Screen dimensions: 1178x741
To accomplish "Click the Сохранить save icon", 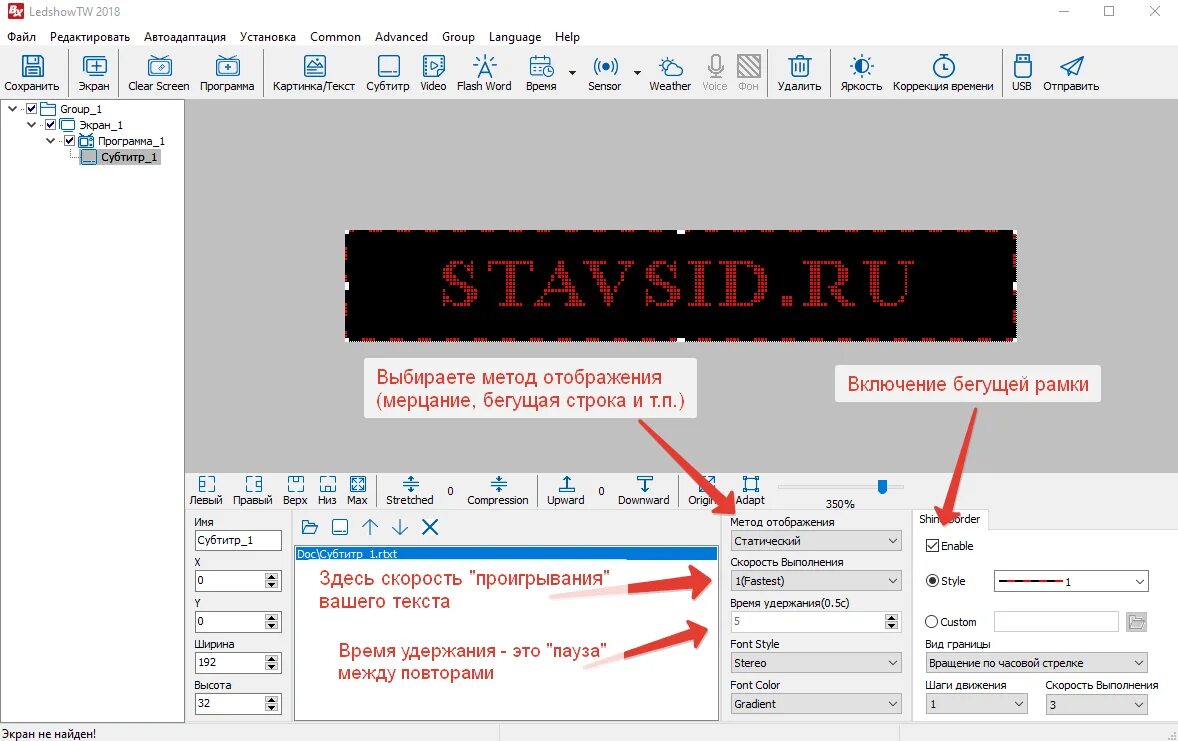I will [32, 67].
